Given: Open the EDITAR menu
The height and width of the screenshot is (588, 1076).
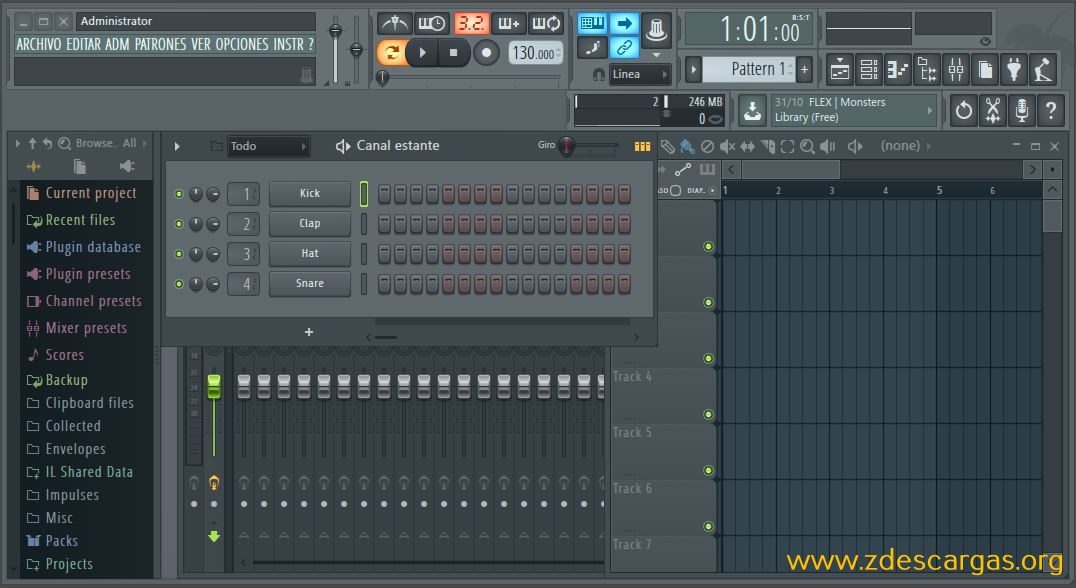Looking at the screenshot, I should pyautogui.click(x=83, y=45).
